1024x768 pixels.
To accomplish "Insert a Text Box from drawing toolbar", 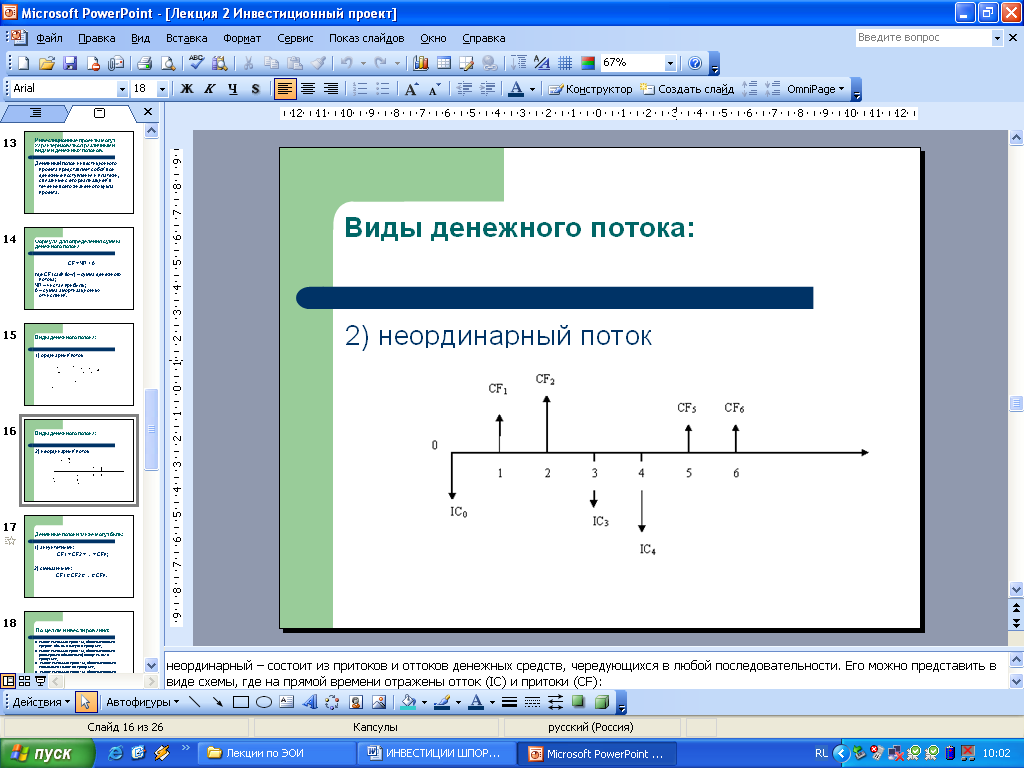I will pos(287,702).
